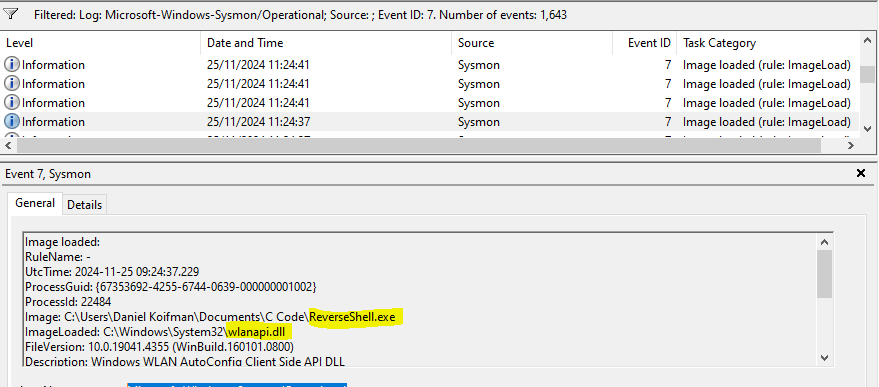The width and height of the screenshot is (879, 387).
Task: Click the event list vertical scrollbar thumb
Action: (x=867, y=74)
